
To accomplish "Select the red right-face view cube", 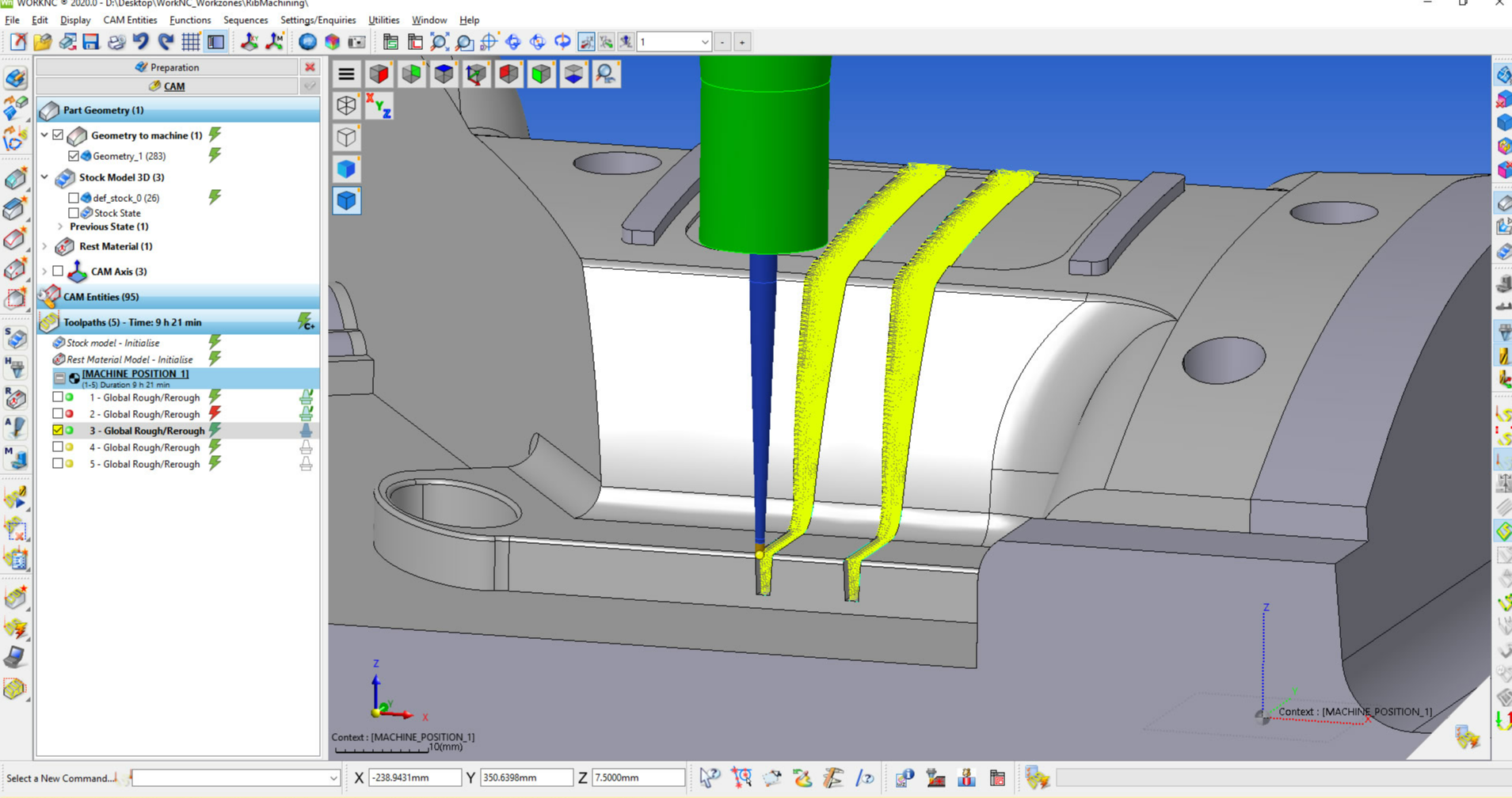I will coord(379,74).
